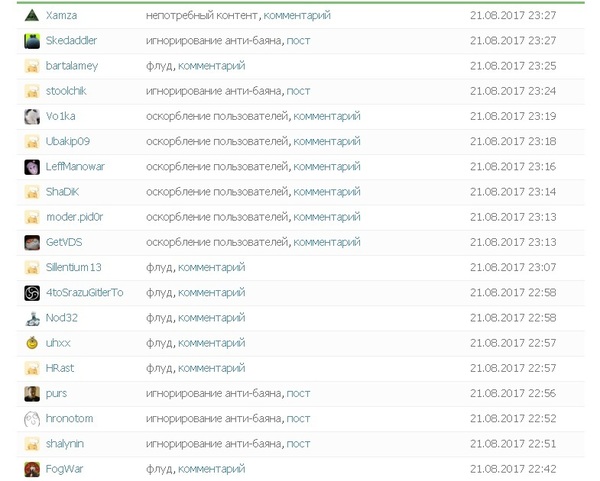Viewport: 600px width, 481px height.
Task: Open комментарий link in Xamza's row
Action: click(x=298, y=16)
